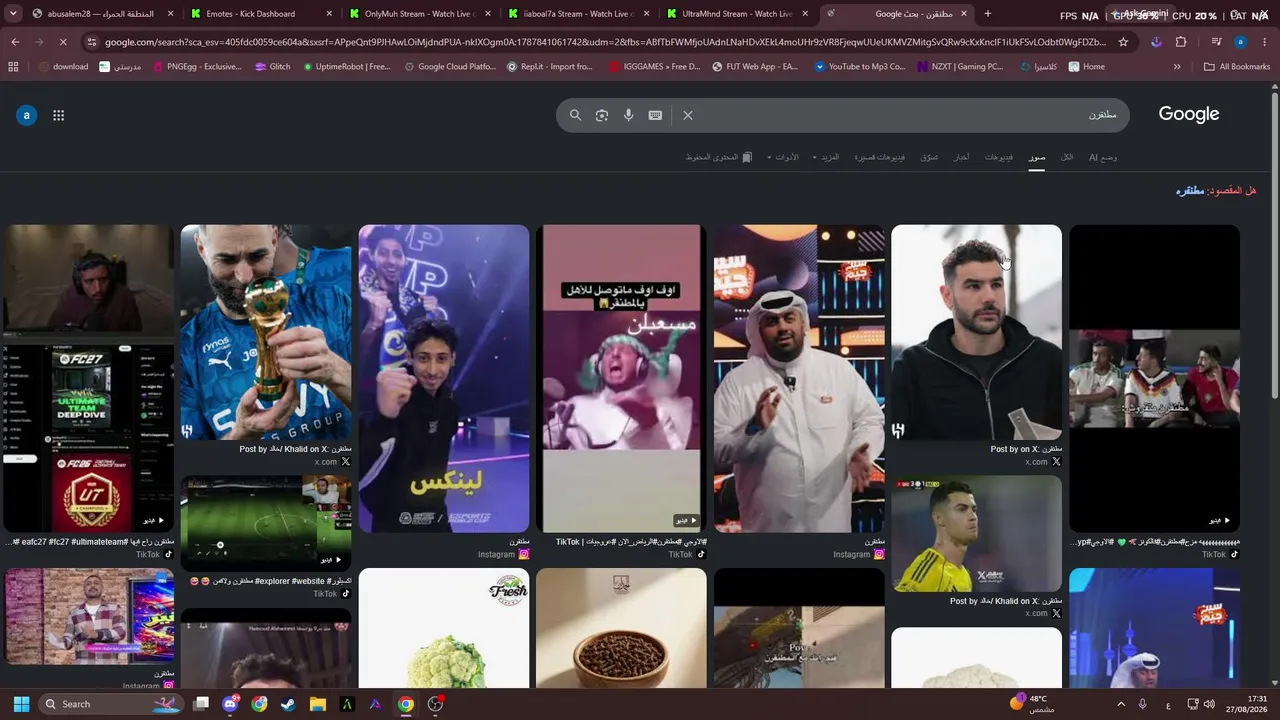1280x720 pixels.
Task: Open the Ronaldo yellow jersey image
Action: click(x=976, y=533)
